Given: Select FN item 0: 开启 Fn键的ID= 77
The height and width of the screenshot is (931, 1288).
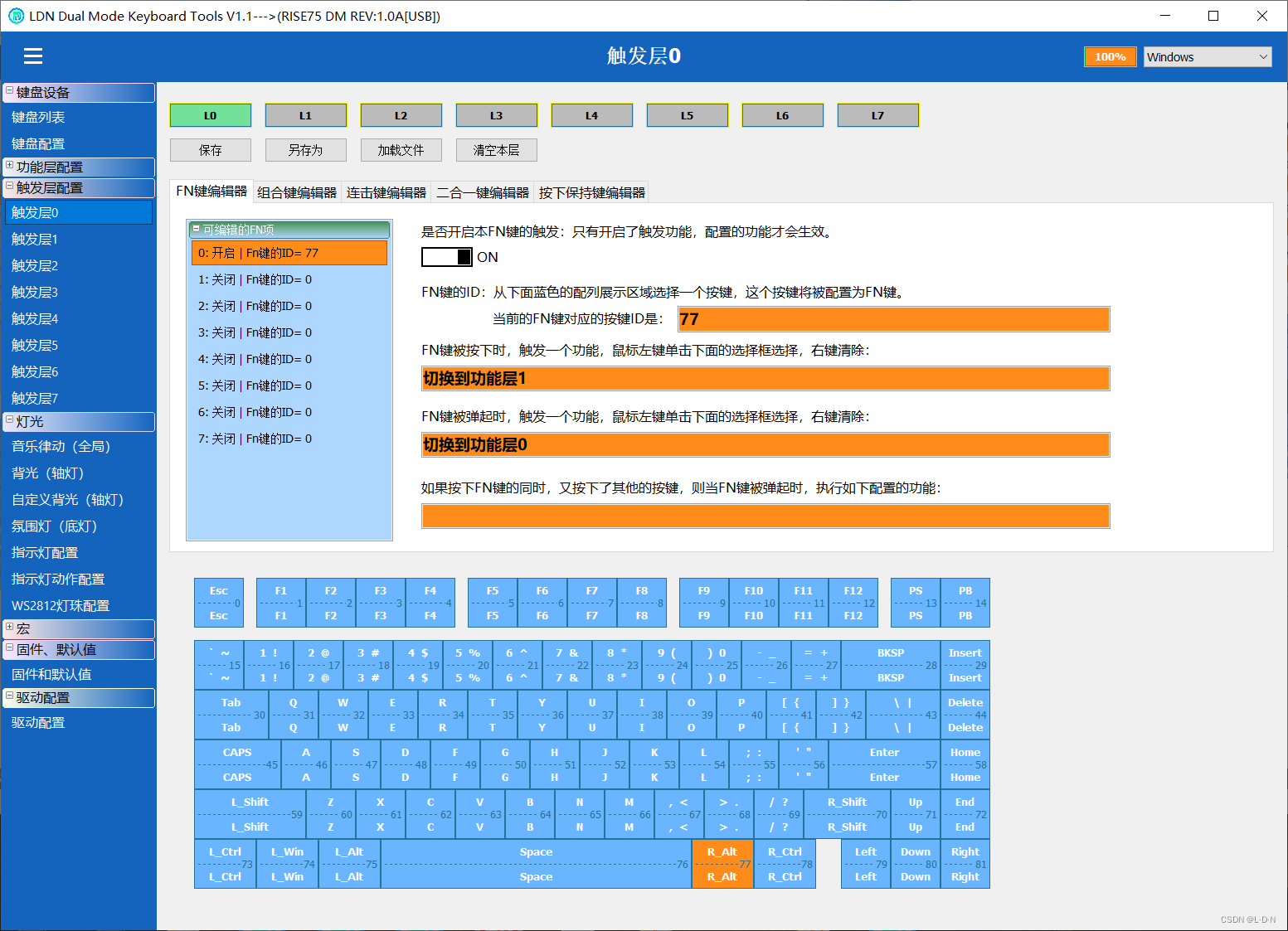Looking at the screenshot, I should pyautogui.click(x=289, y=253).
